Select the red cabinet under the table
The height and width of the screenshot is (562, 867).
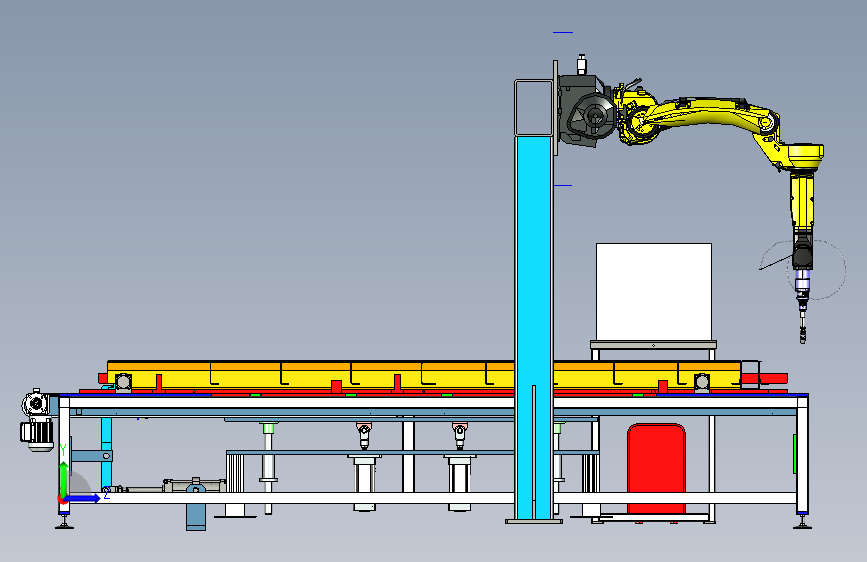656,468
